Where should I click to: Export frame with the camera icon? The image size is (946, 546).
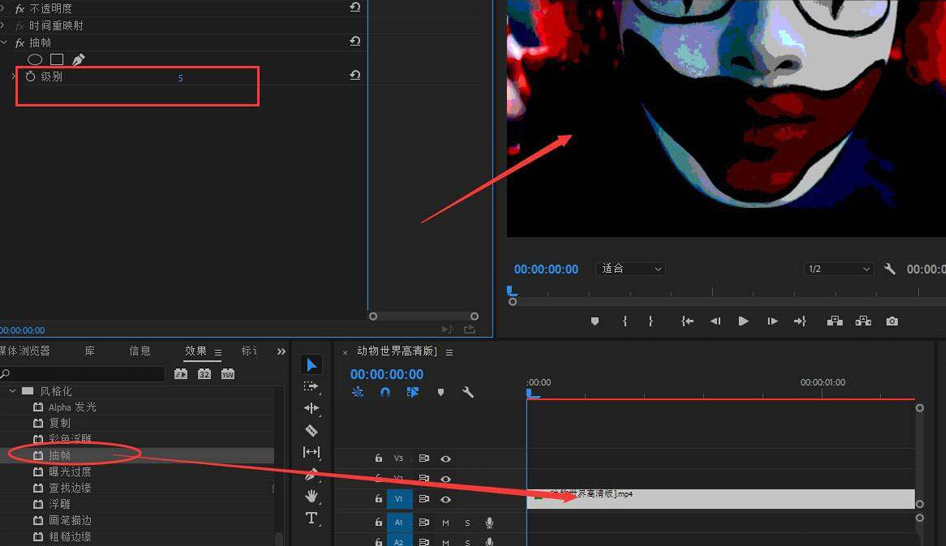[891, 321]
